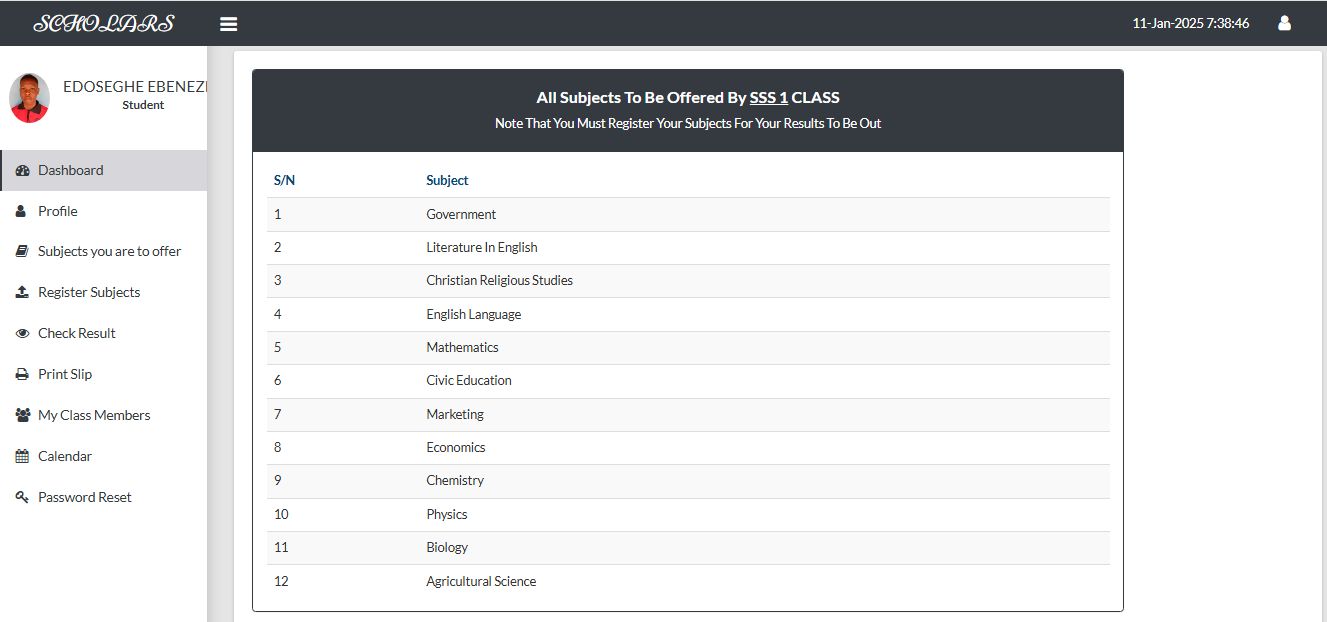Image resolution: width=1327 pixels, height=622 pixels.
Task: Click the Dashboard gauge icon
Action: 22,170
